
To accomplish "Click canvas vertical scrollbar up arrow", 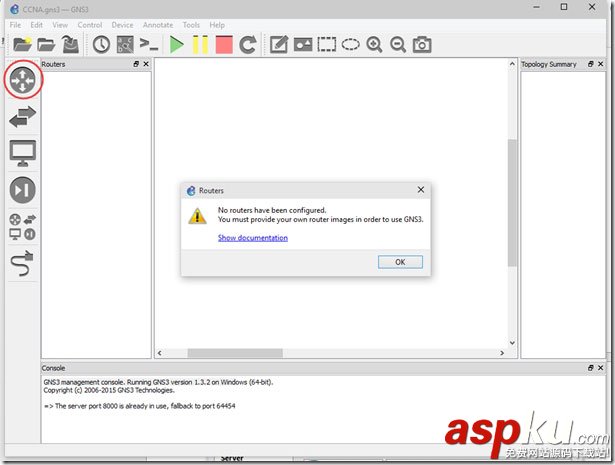I will tap(512, 64).
